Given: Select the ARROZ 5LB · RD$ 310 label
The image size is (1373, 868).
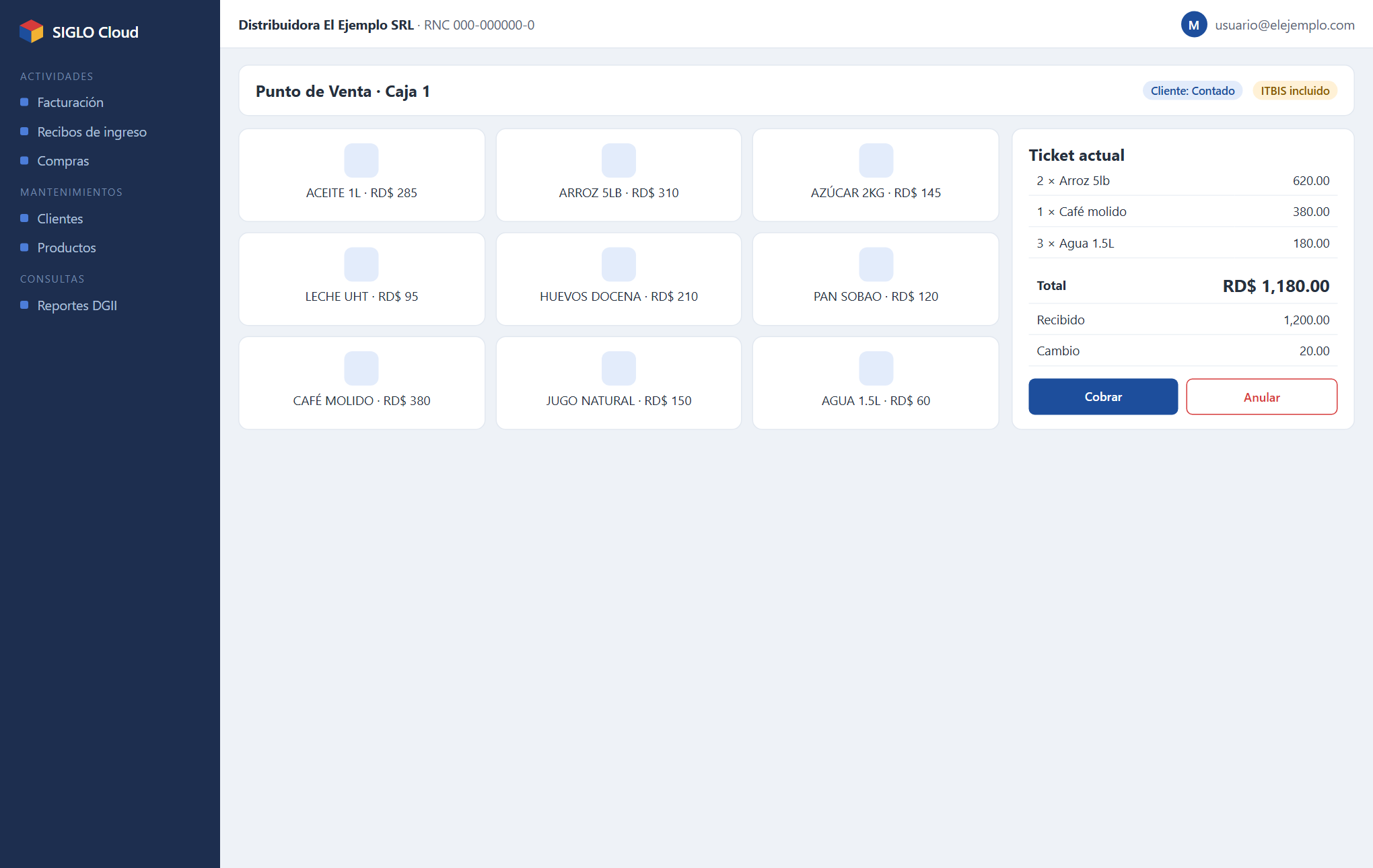Looking at the screenshot, I should click(x=619, y=193).
